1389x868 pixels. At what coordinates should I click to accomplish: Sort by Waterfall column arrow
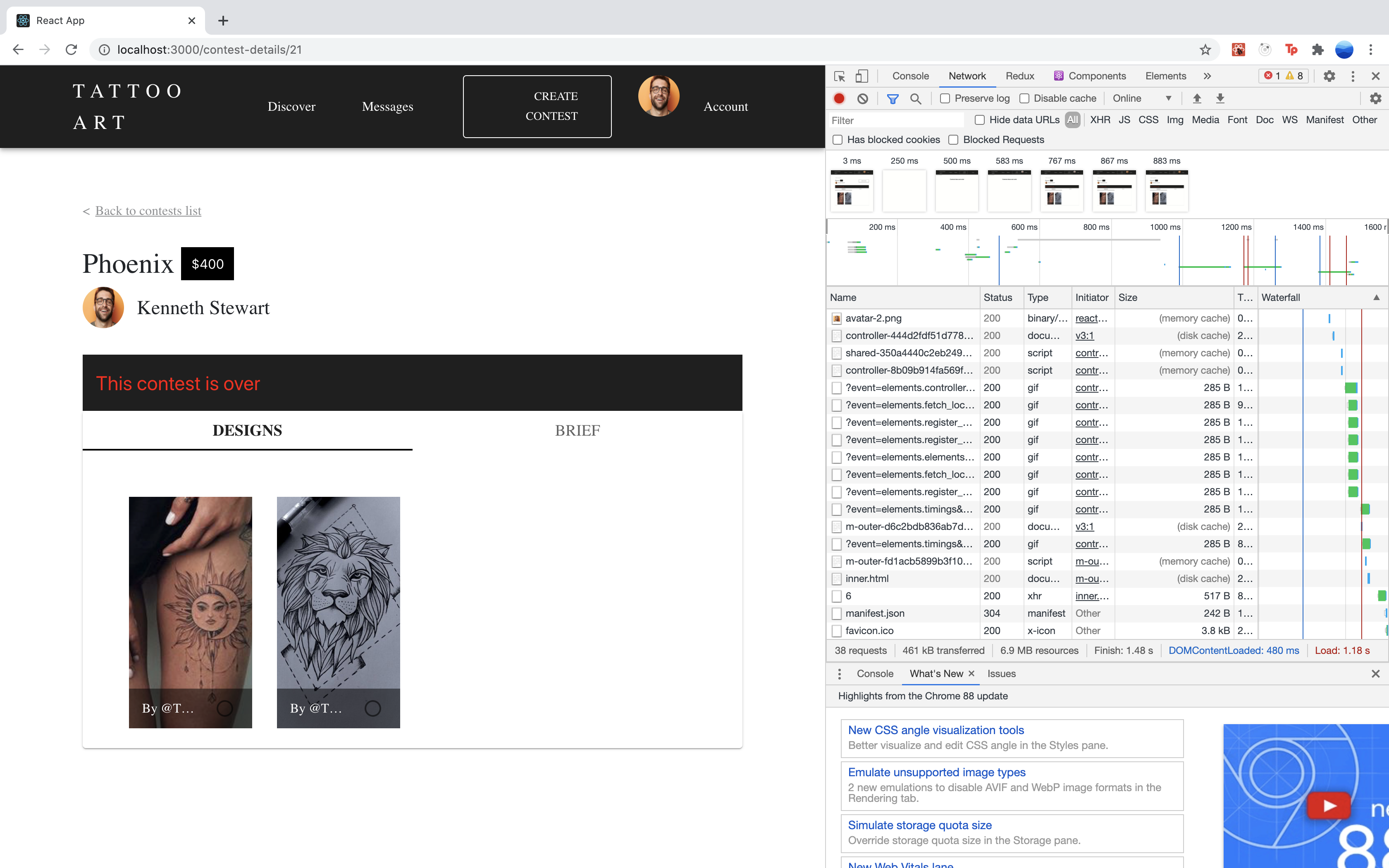[1376, 297]
